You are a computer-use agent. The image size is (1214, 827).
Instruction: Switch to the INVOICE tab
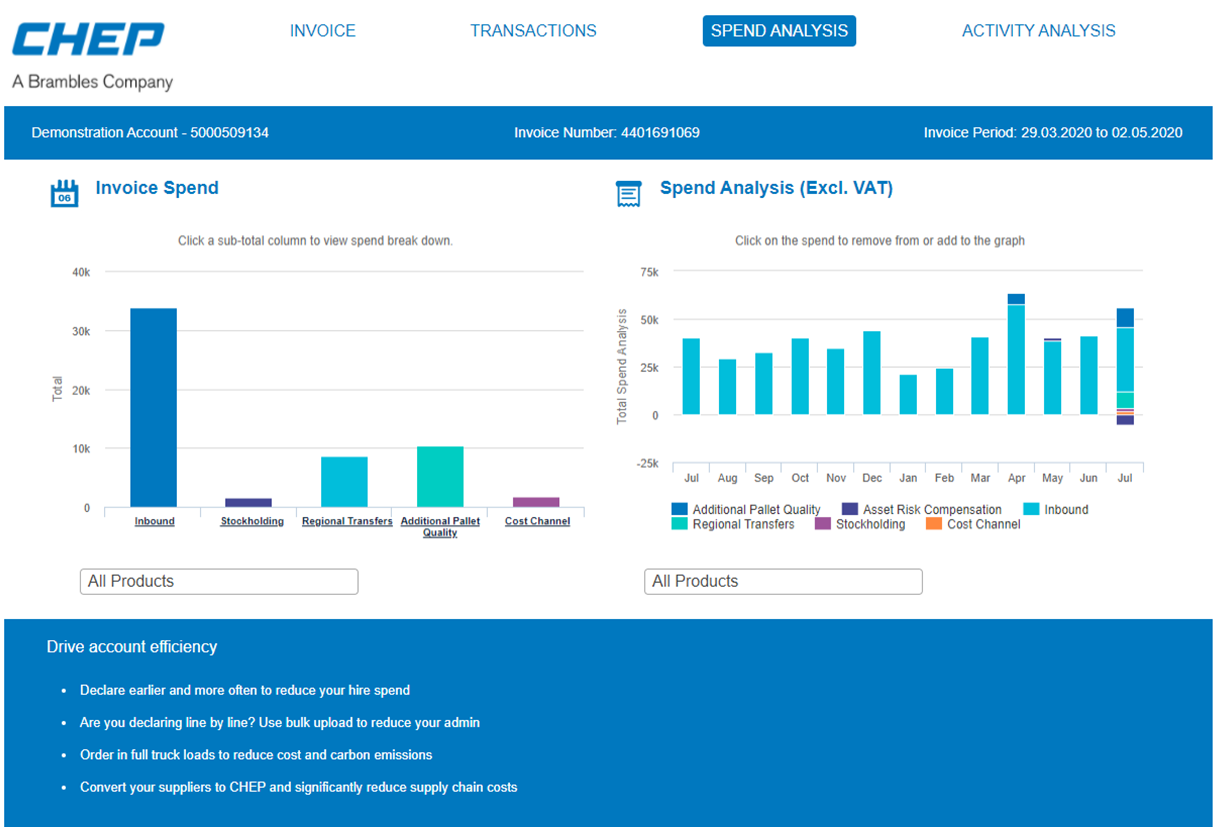point(323,31)
